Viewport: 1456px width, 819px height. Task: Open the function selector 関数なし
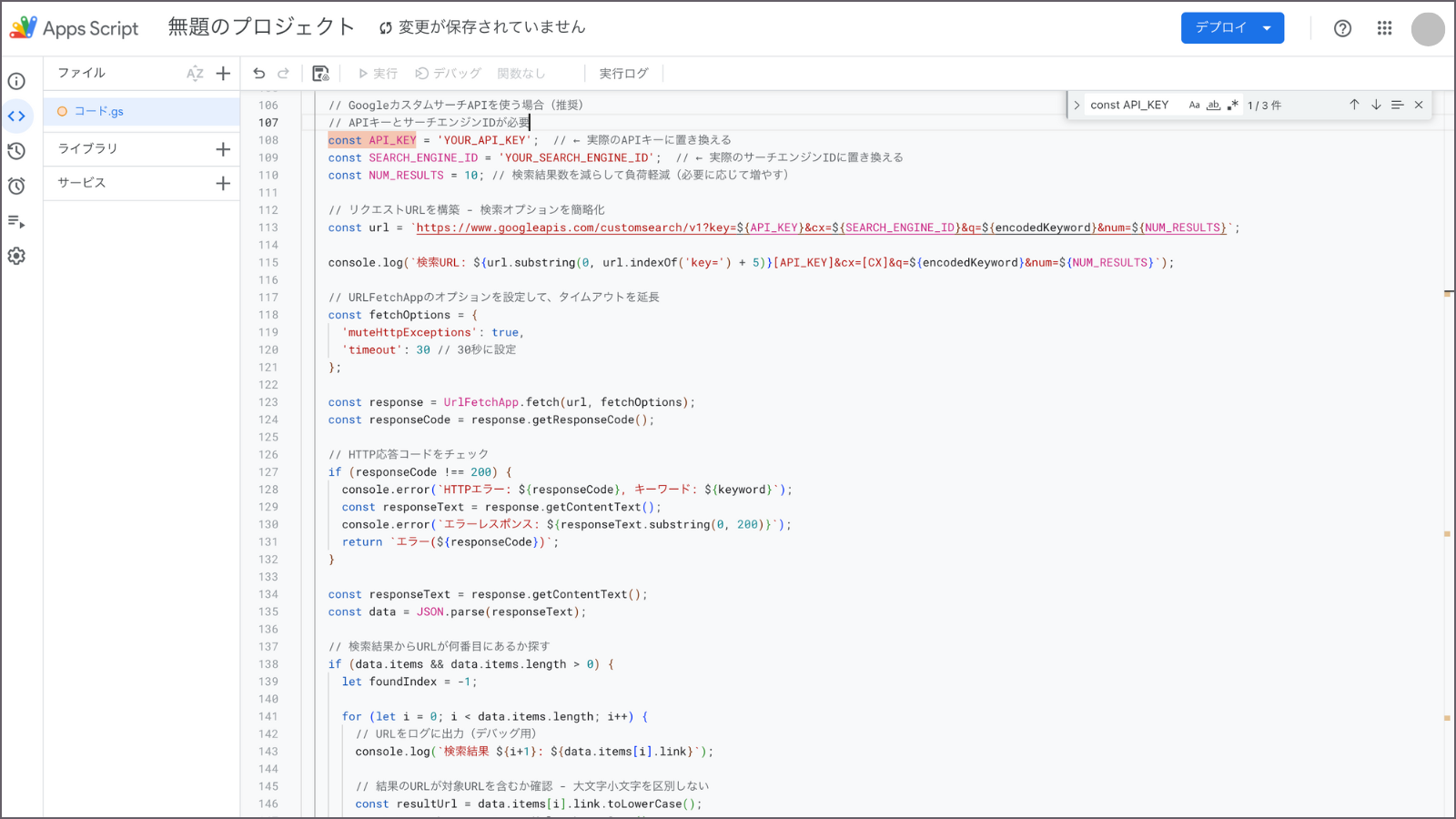pos(521,74)
